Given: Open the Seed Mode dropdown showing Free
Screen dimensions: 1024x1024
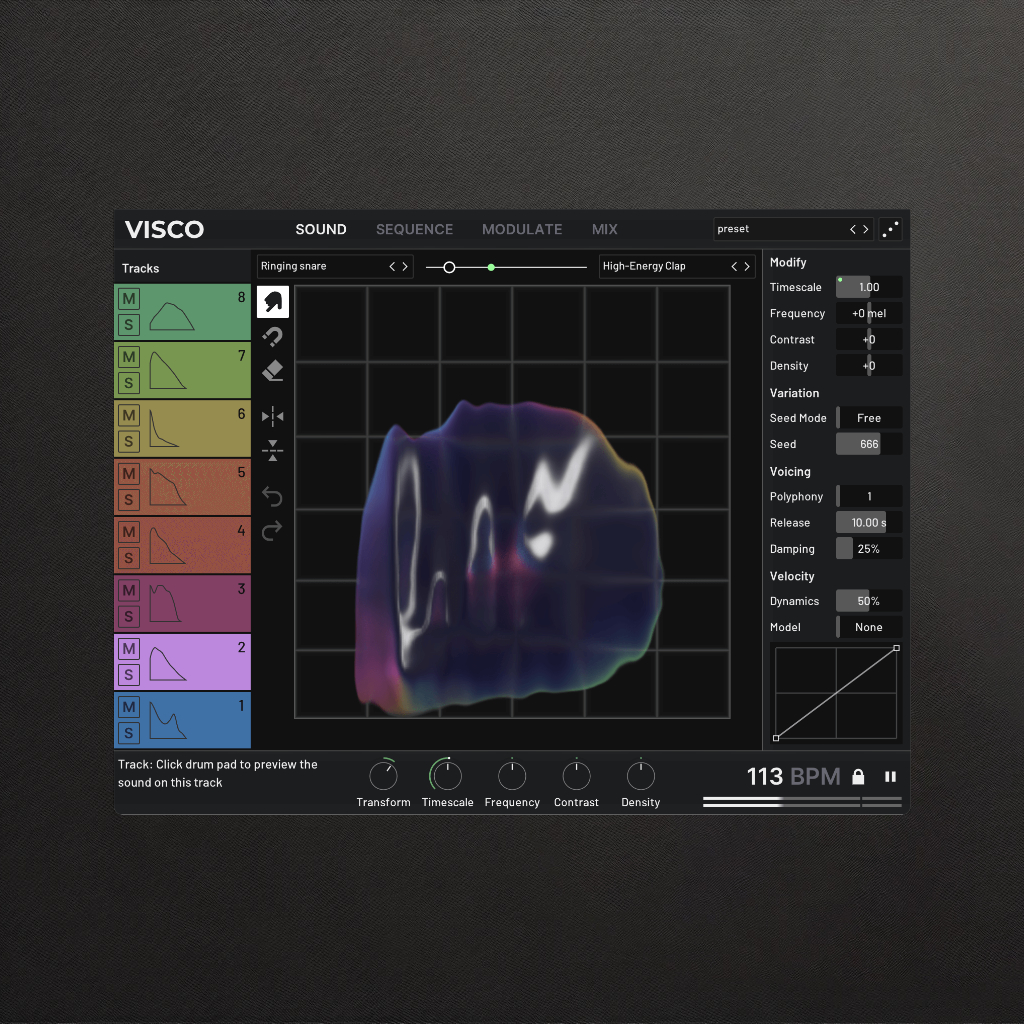Looking at the screenshot, I should 868,418.
